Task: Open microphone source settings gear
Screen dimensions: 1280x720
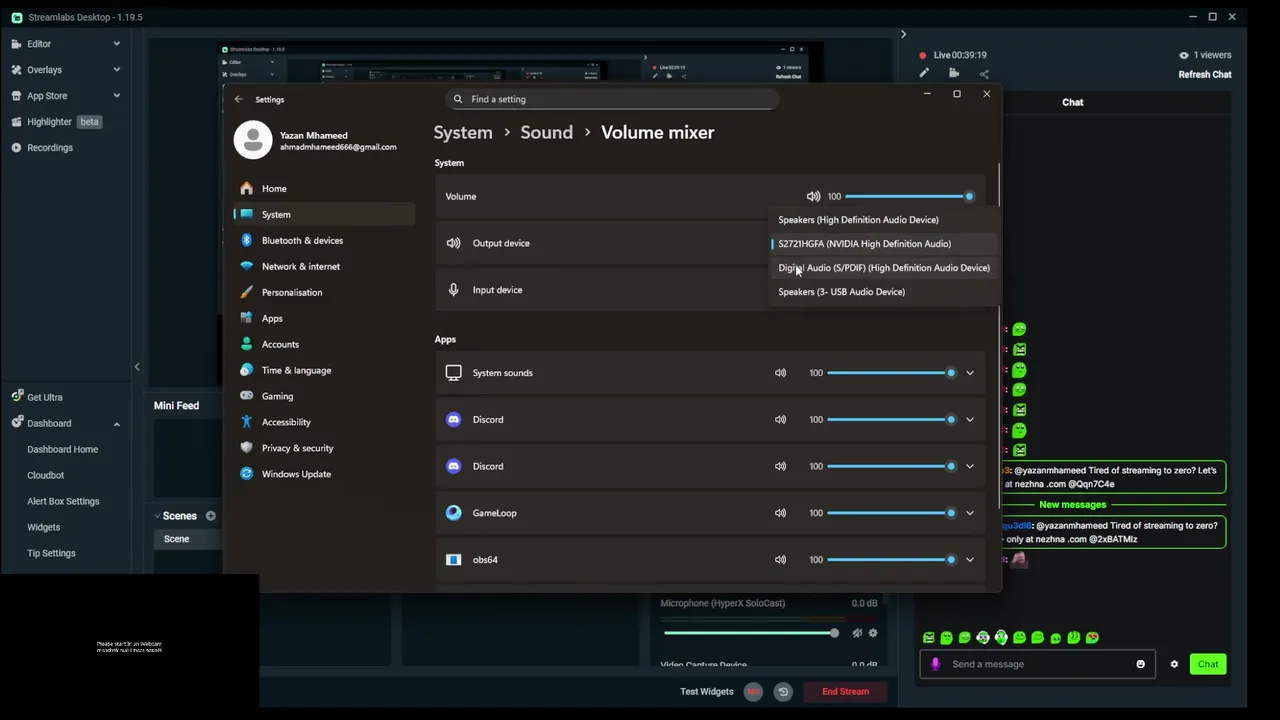Action: click(x=873, y=633)
